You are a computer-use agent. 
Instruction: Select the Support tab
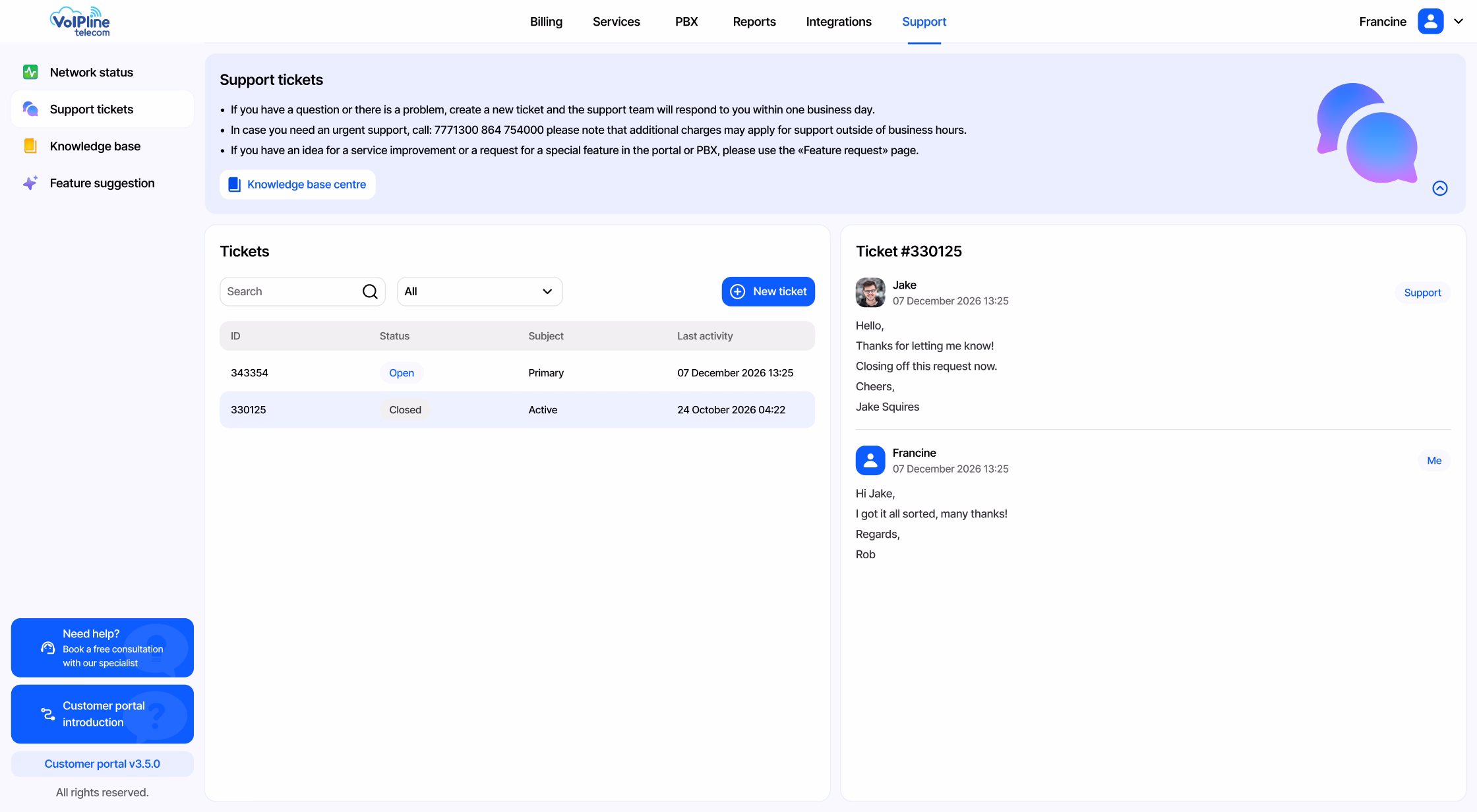pos(924,22)
